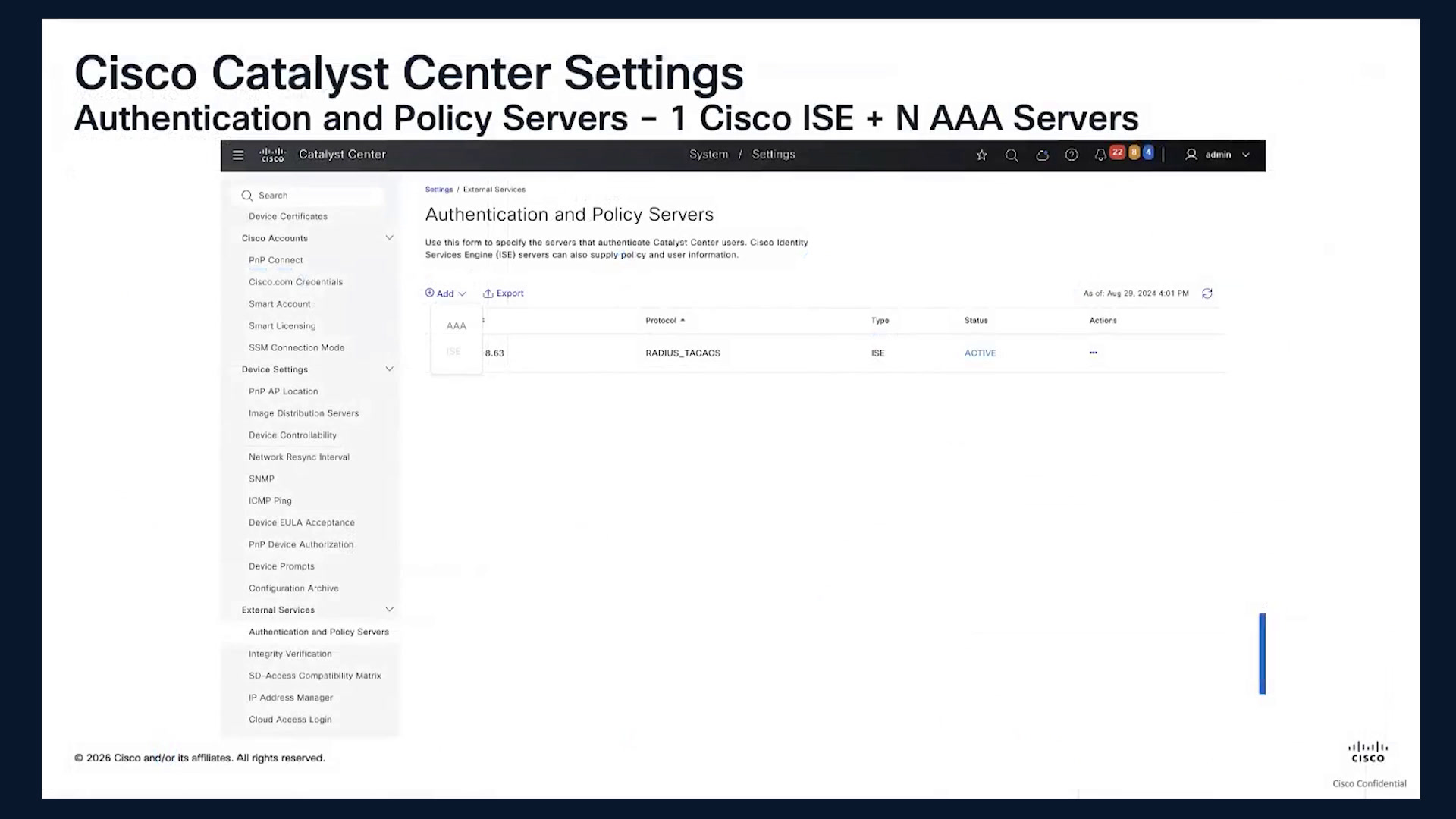Click the red 22 alerts badge
The width and height of the screenshot is (1456, 819).
pos(1117,152)
